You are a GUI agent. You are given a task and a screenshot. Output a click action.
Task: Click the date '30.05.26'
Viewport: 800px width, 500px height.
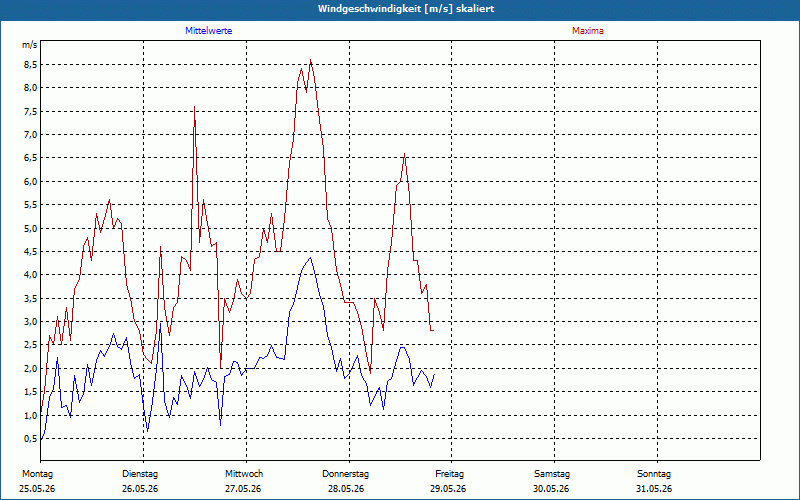[x=551, y=489]
